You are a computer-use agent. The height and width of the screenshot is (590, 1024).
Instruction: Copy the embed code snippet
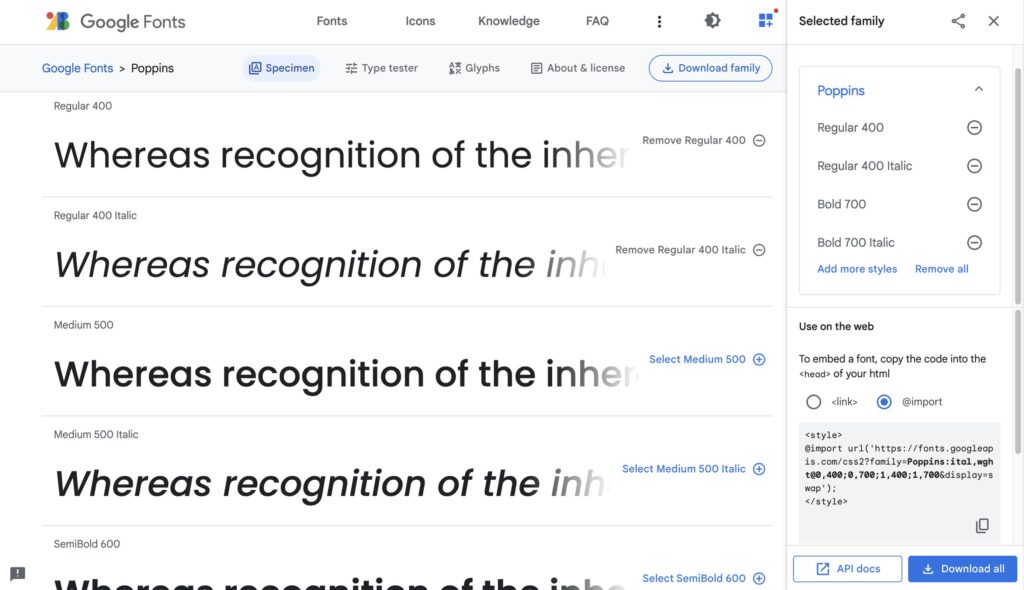(982, 526)
